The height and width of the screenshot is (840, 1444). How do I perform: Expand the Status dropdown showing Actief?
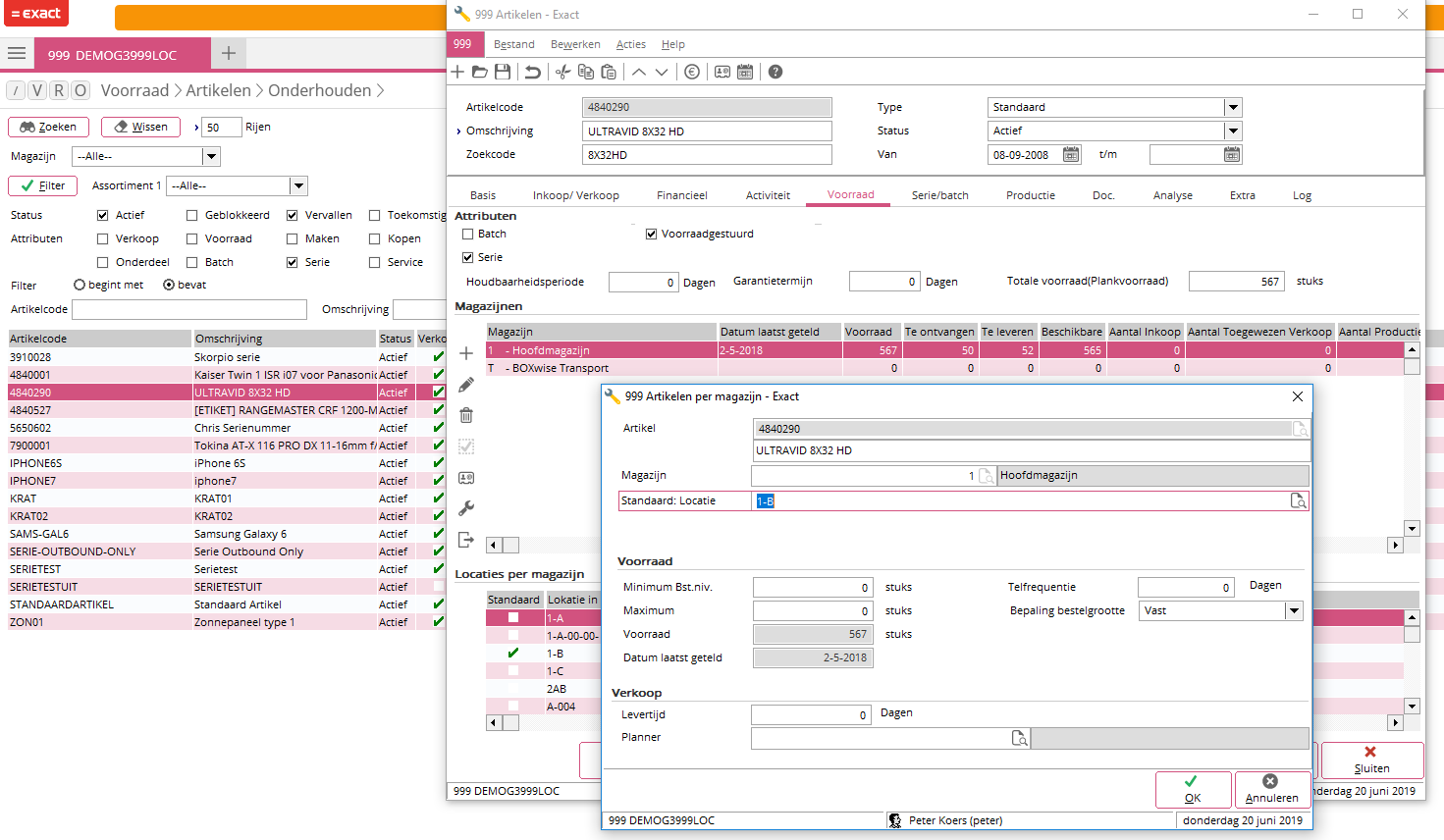(1233, 131)
